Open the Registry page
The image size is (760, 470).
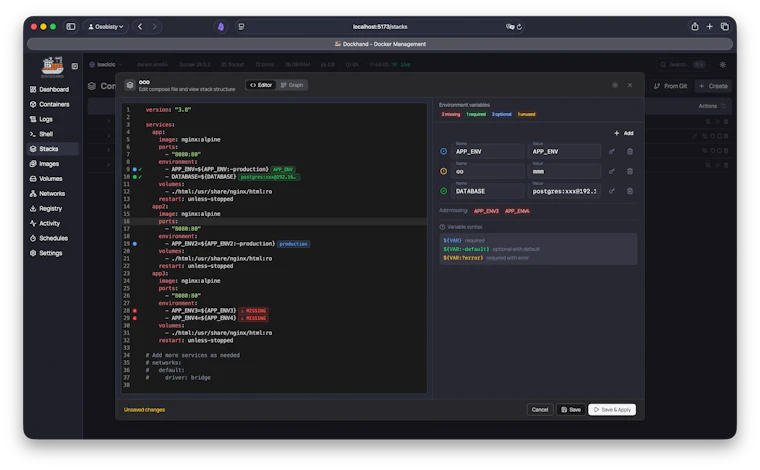(47, 208)
